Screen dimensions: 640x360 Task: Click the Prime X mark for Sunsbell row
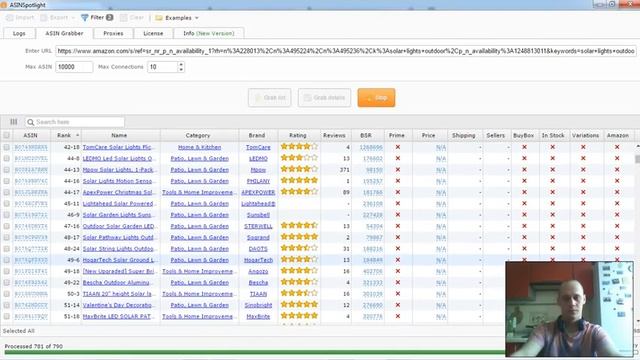pyautogui.click(x=398, y=215)
